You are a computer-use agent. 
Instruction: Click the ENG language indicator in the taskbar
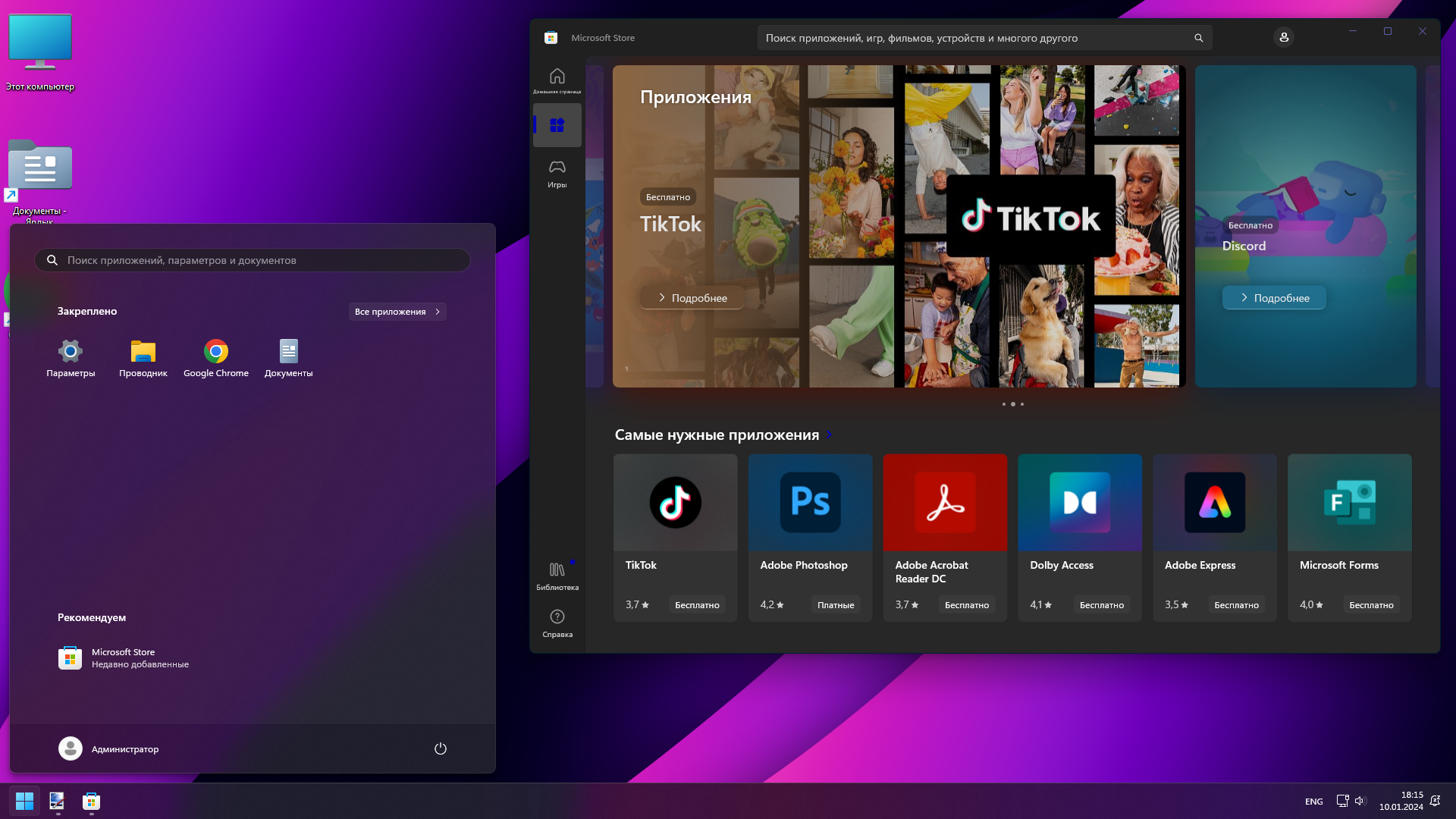tap(1313, 802)
